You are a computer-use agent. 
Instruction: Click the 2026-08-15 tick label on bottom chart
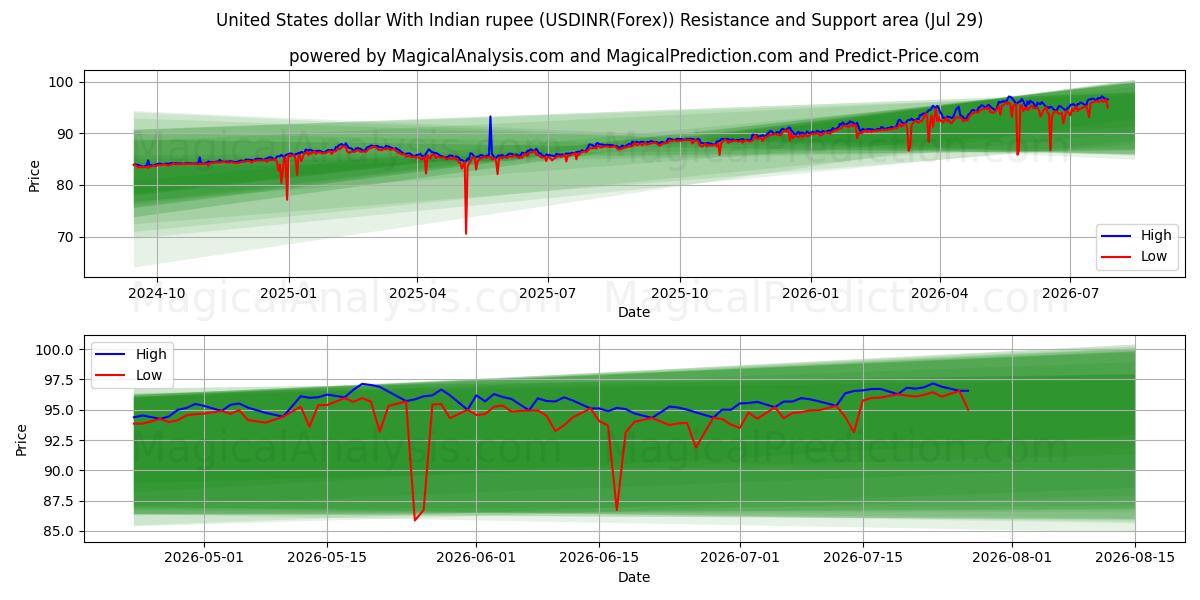click(1135, 558)
